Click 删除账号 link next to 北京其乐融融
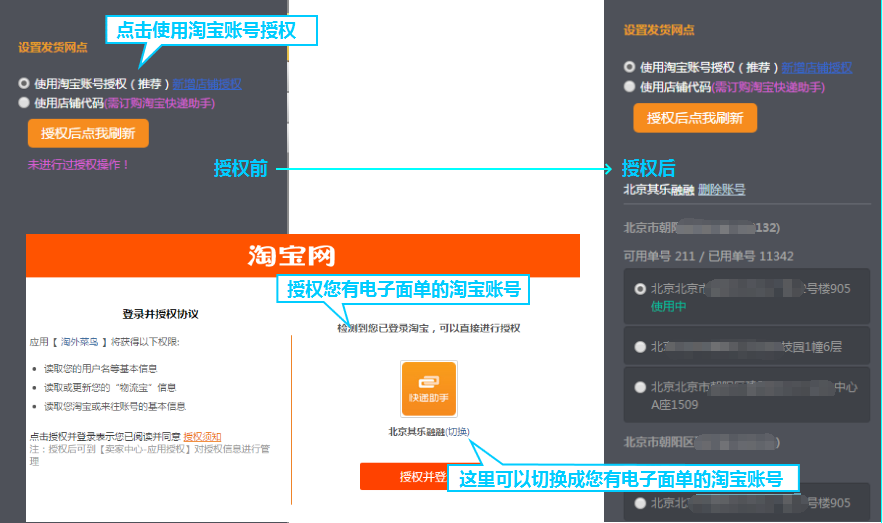 coord(721,190)
